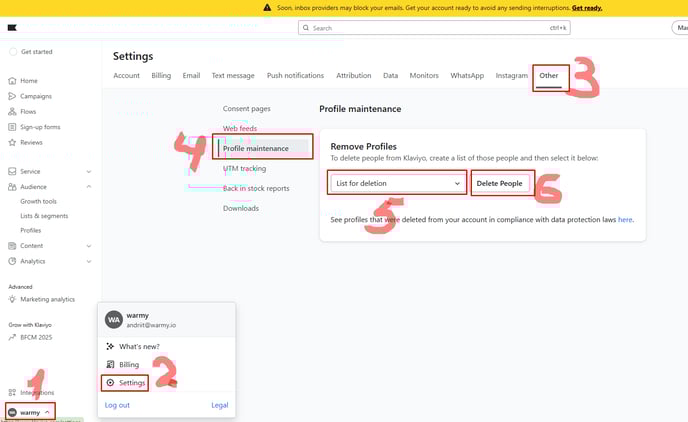Click the Log out link
Screen dimensions: 688x422
(117, 405)
